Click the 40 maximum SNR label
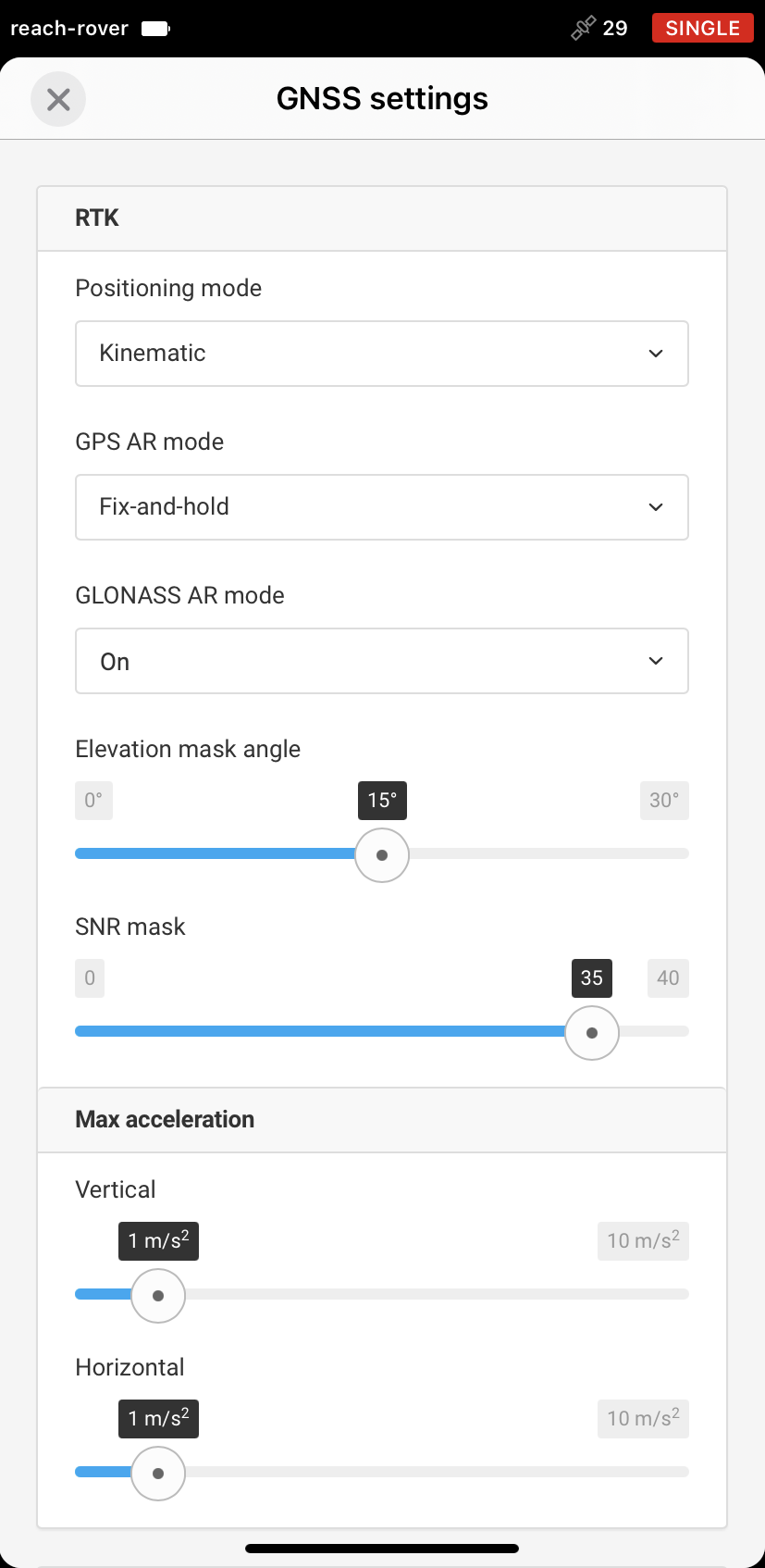This screenshot has height=1568, width=765. pos(668,978)
